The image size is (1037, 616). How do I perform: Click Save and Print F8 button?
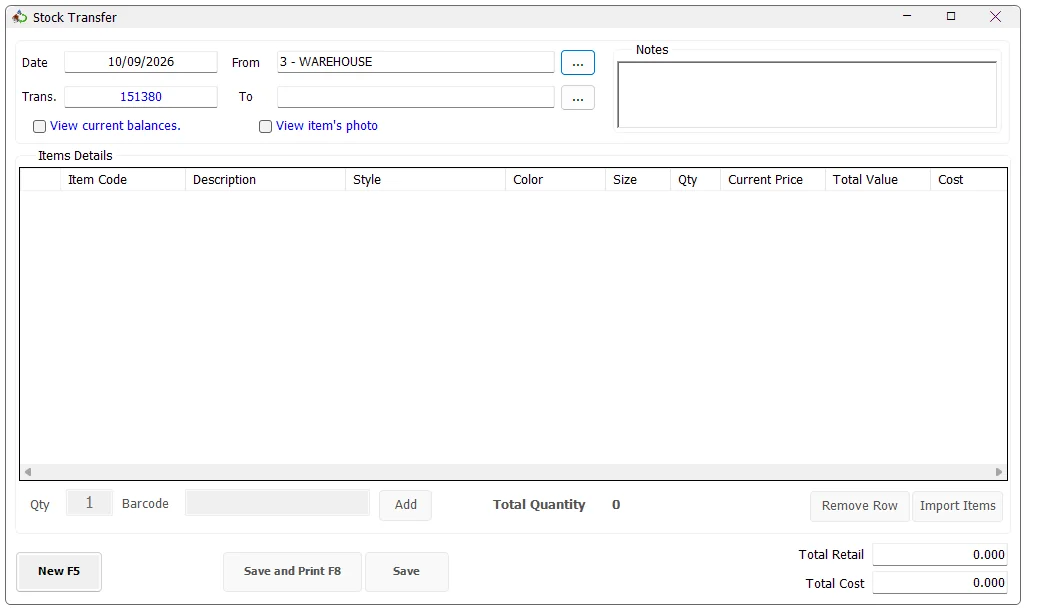point(292,572)
